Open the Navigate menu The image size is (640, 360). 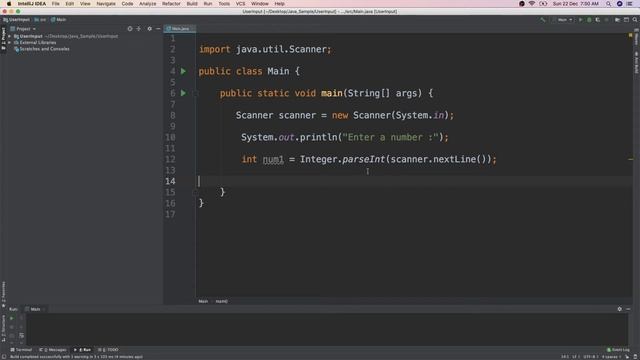click(x=106, y=4)
